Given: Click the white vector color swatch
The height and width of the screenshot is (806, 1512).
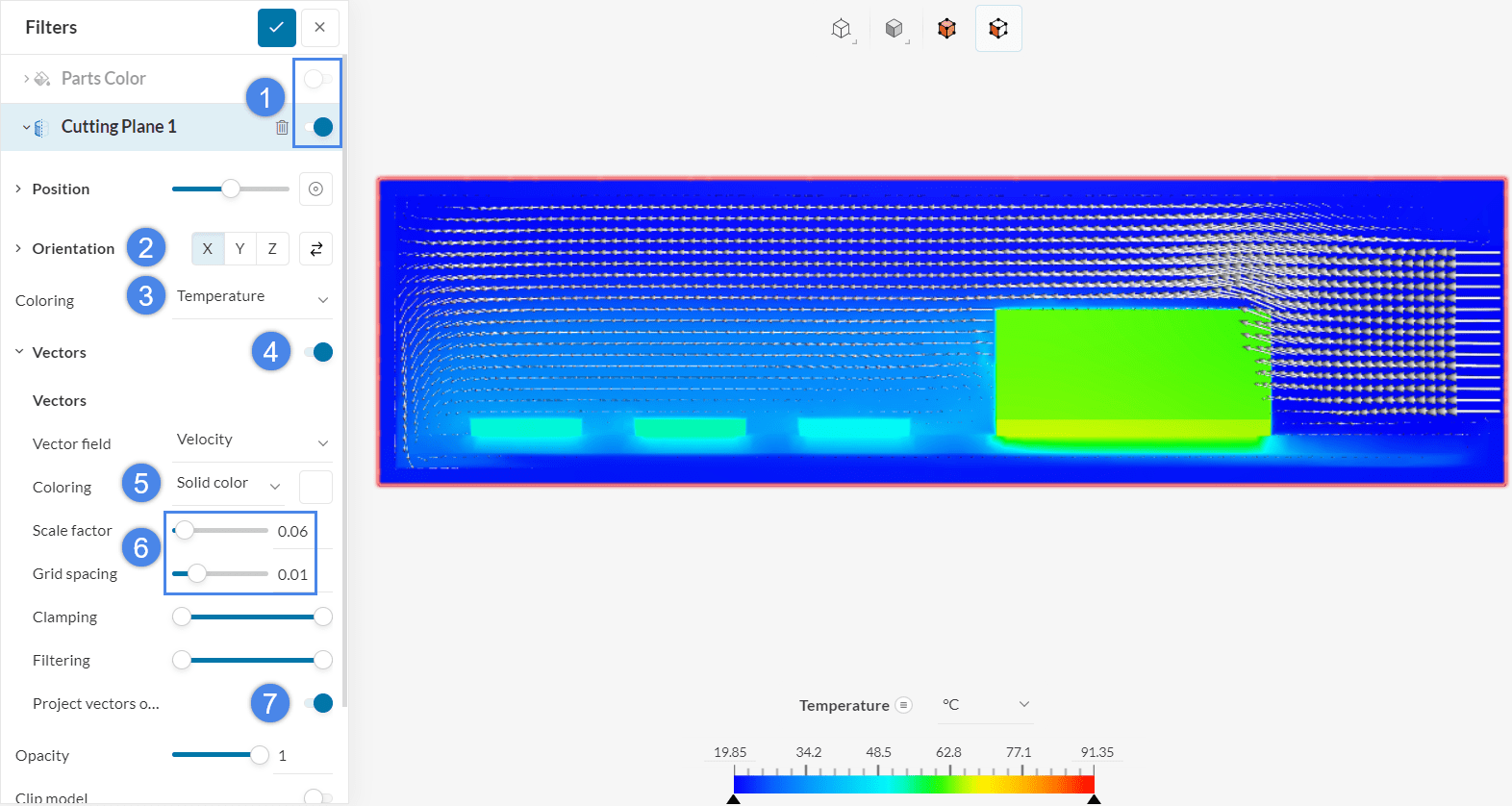Looking at the screenshot, I should pos(315,487).
